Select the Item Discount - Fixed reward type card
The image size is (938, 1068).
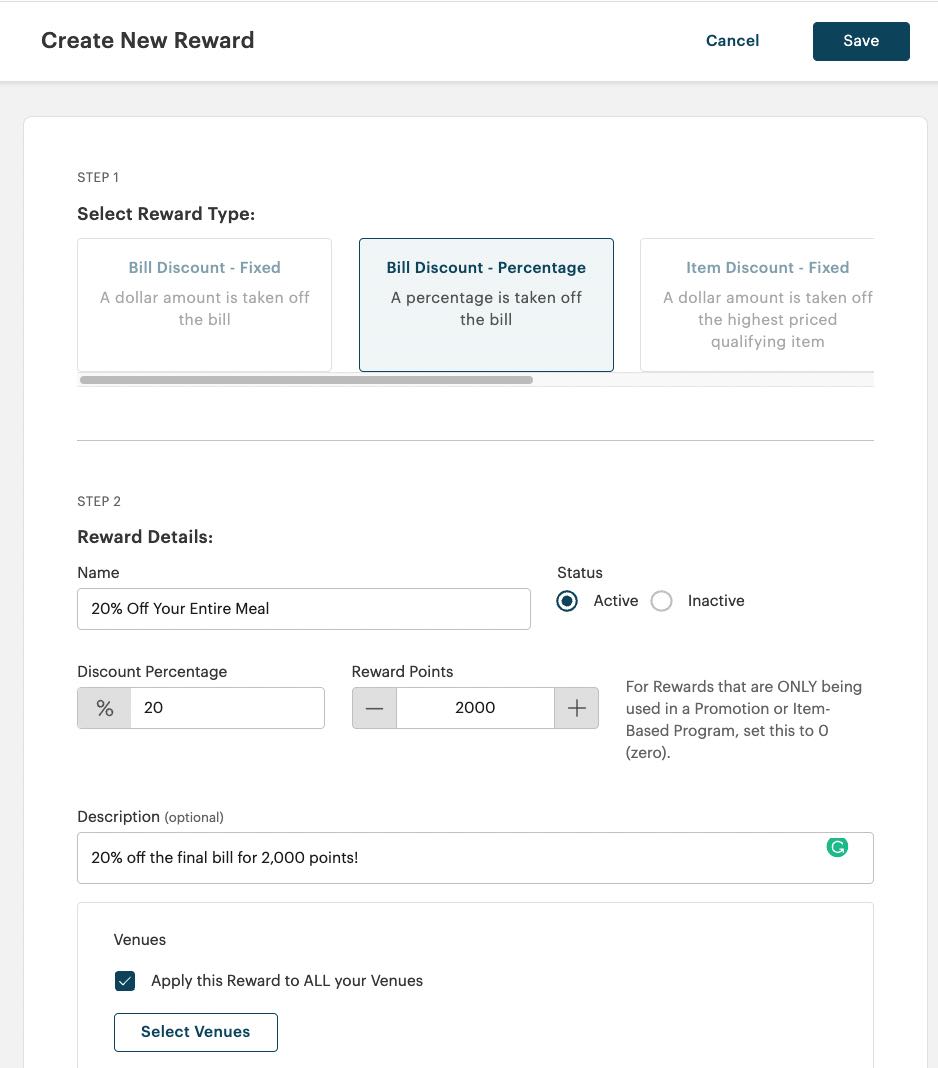[767, 302]
